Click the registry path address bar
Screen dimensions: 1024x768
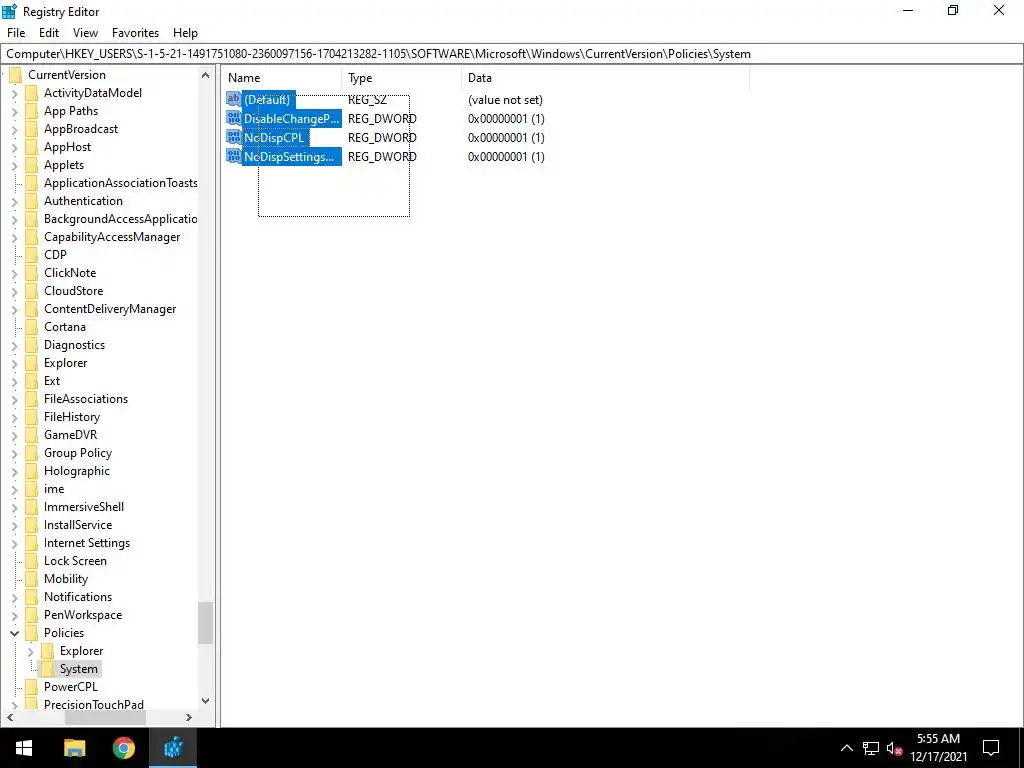[x=511, y=54]
